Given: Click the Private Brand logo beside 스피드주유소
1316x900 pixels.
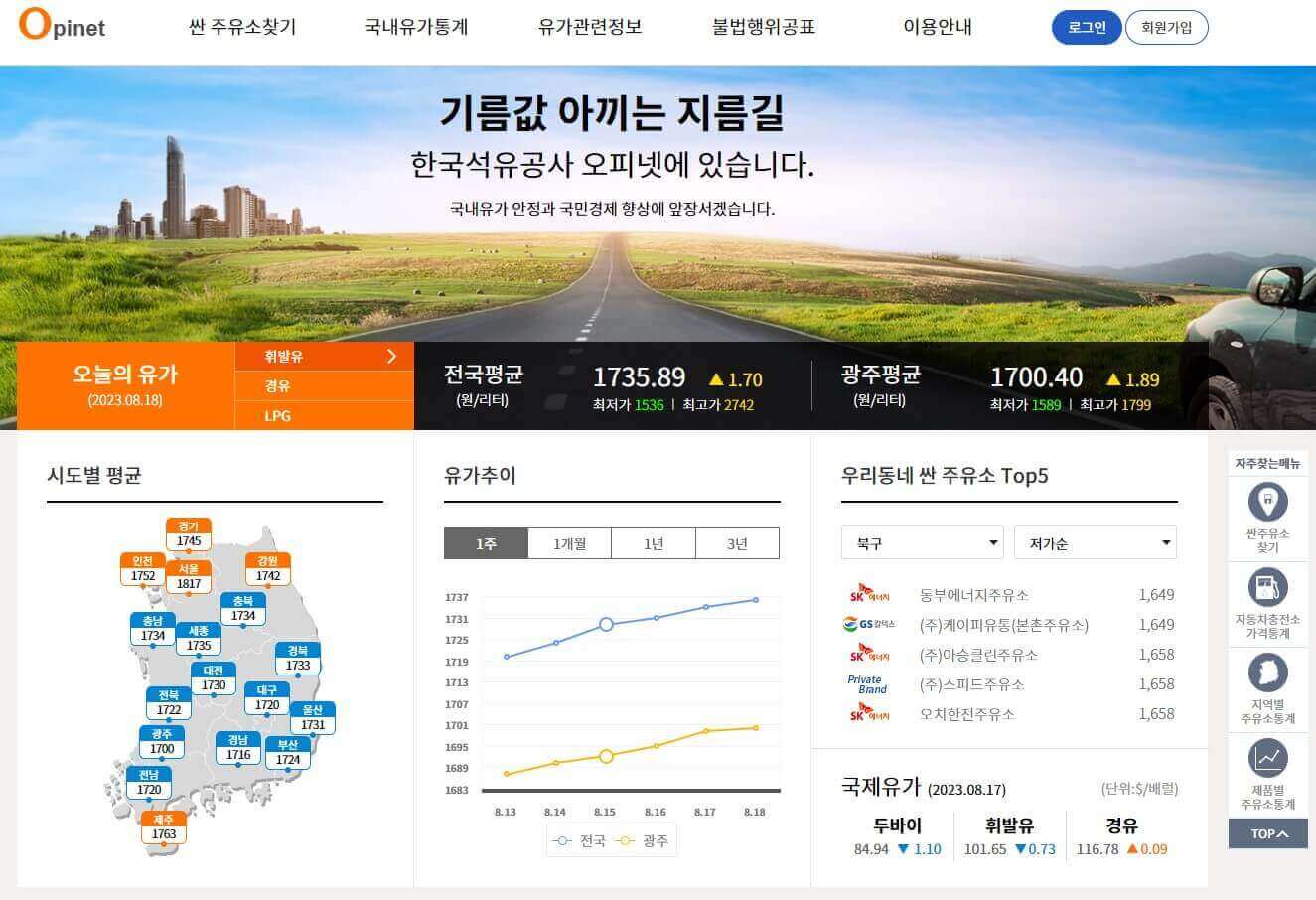Looking at the screenshot, I should coord(867,683).
